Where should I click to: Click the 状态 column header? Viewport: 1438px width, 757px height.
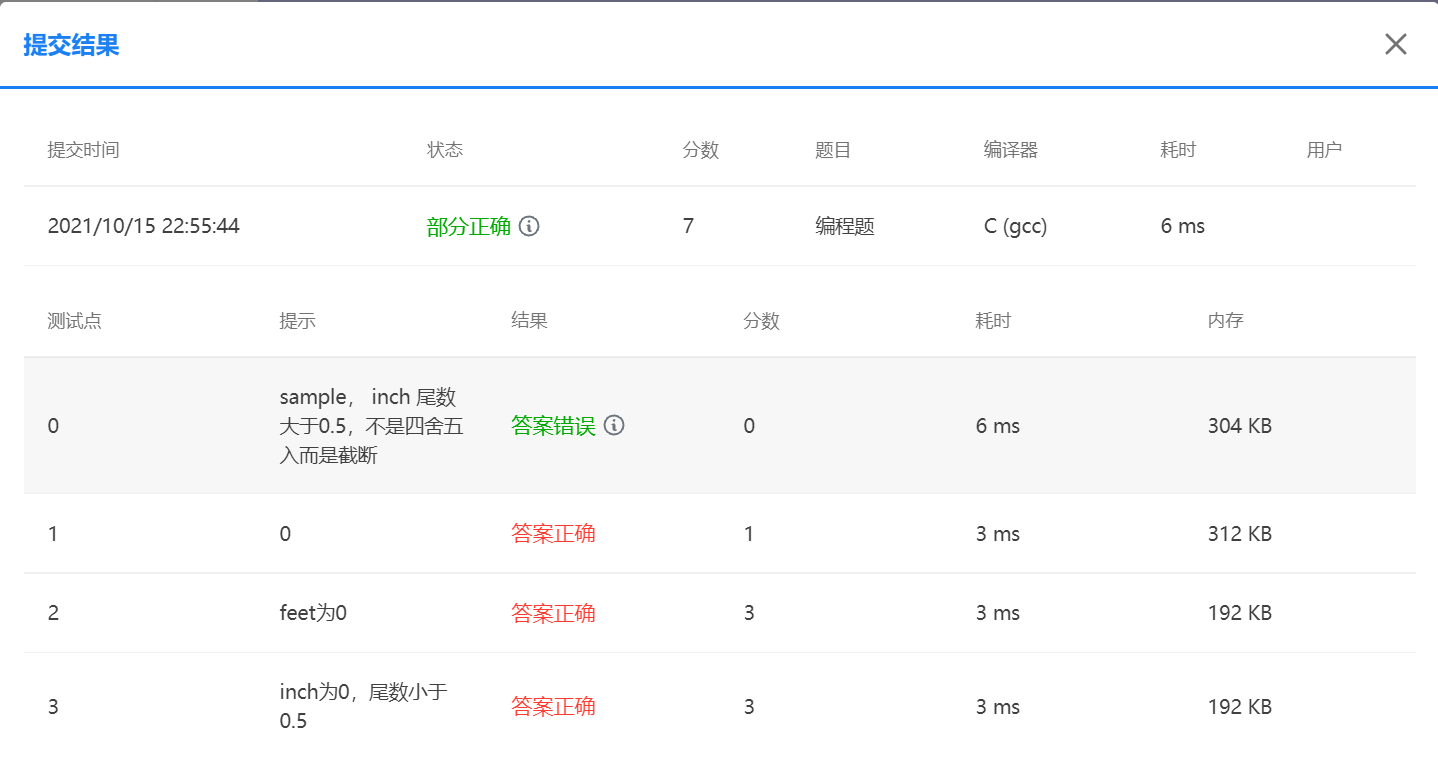(x=445, y=150)
